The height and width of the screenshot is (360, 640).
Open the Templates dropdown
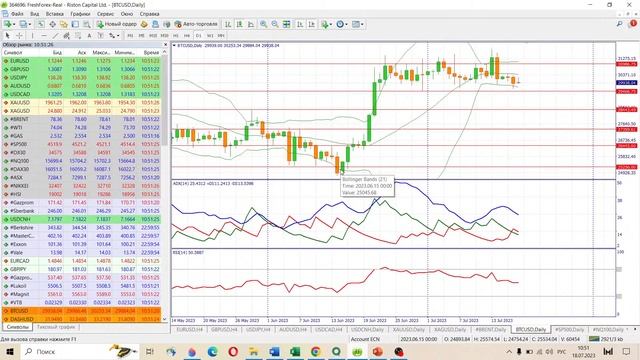pyautogui.click(x=358, y=24)
